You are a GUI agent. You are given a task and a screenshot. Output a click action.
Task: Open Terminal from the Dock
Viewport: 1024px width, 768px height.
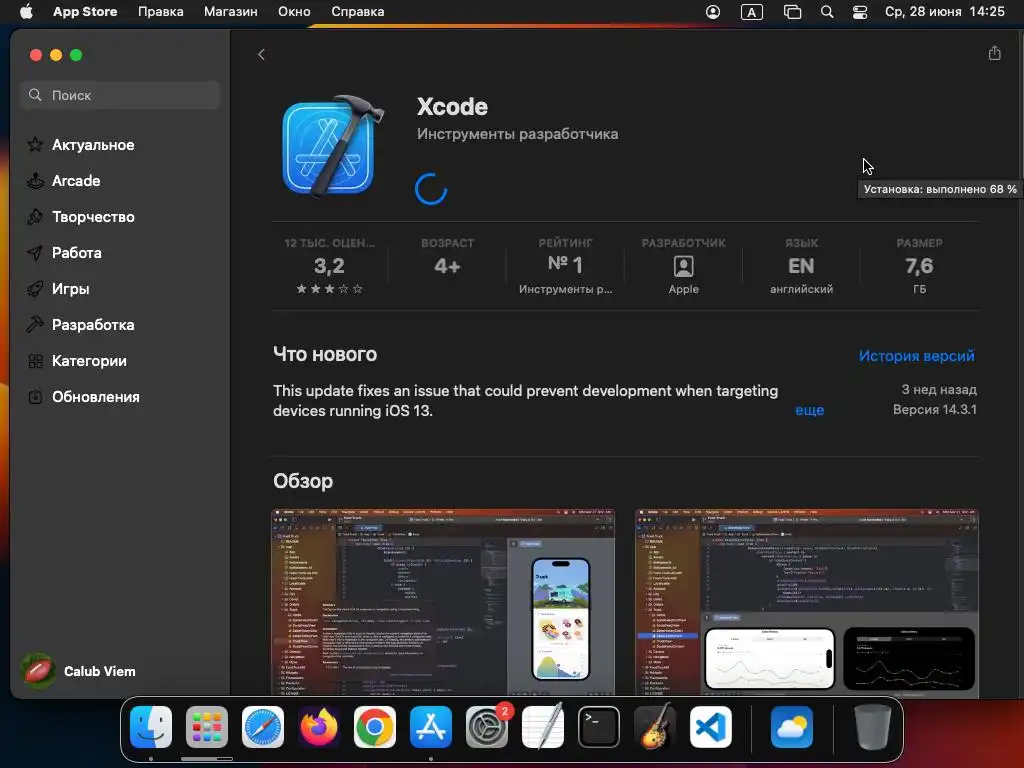(x=599, y=727)
